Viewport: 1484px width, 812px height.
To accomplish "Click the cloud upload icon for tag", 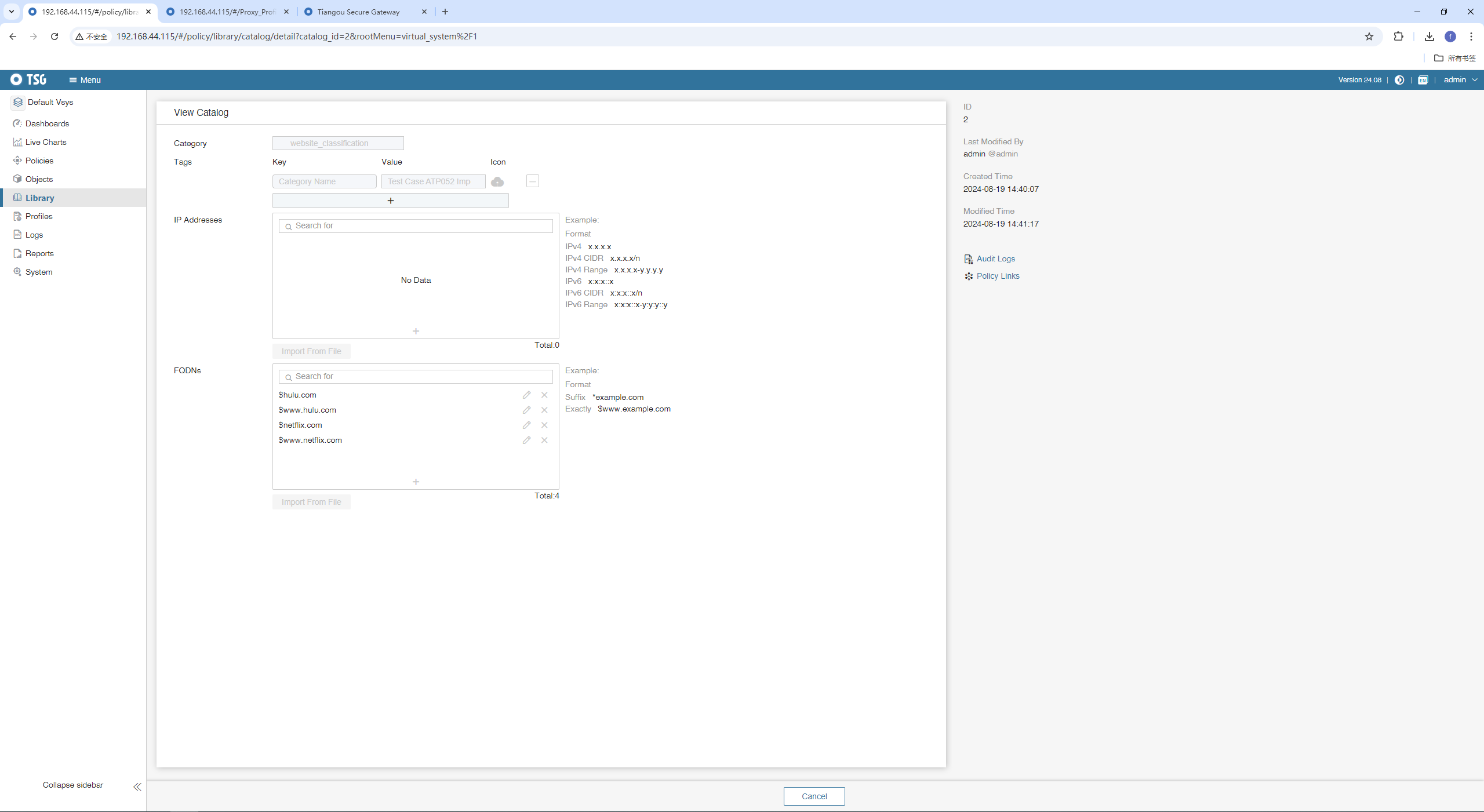I will point(497,182).
